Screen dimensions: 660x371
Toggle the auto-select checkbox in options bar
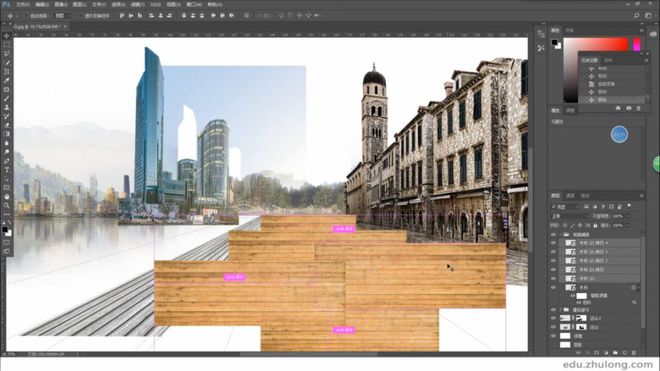[x=26, y=16]
